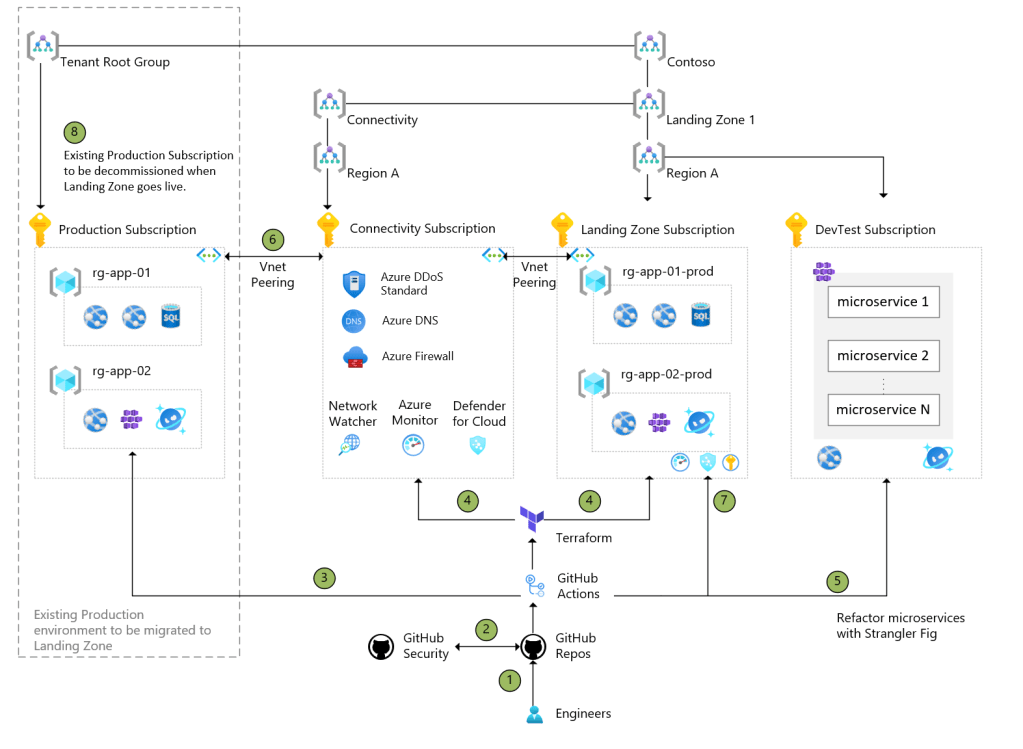The width and height of the screenshot is (1023, 749).
Task: Click the Terraform logo icon
Action: (x=531, y=518)
